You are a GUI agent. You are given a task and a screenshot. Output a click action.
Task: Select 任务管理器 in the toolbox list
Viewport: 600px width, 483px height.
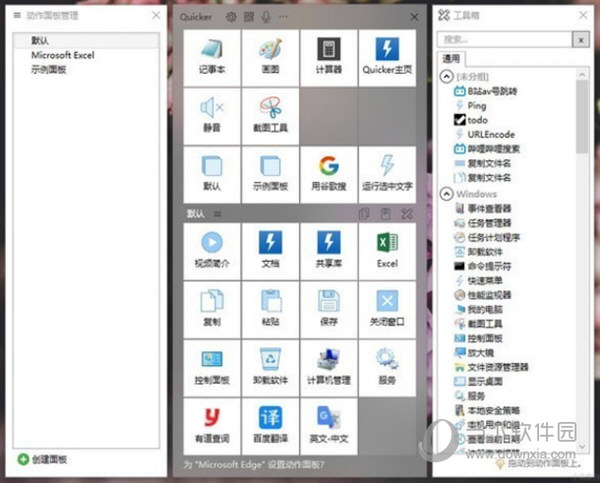coord(482,223)
